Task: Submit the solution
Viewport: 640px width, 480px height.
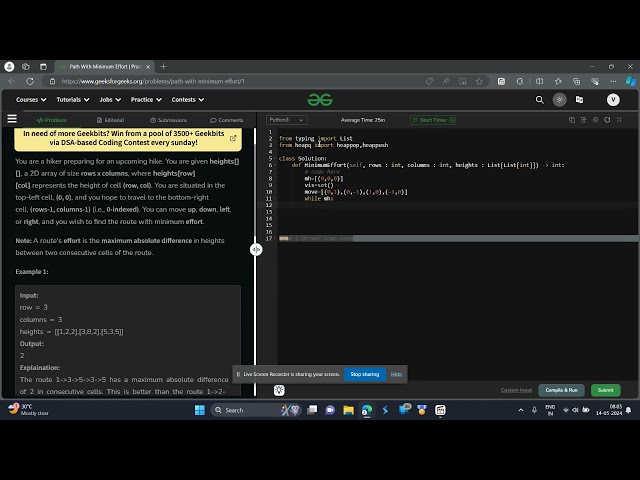Action: [605, 390]
